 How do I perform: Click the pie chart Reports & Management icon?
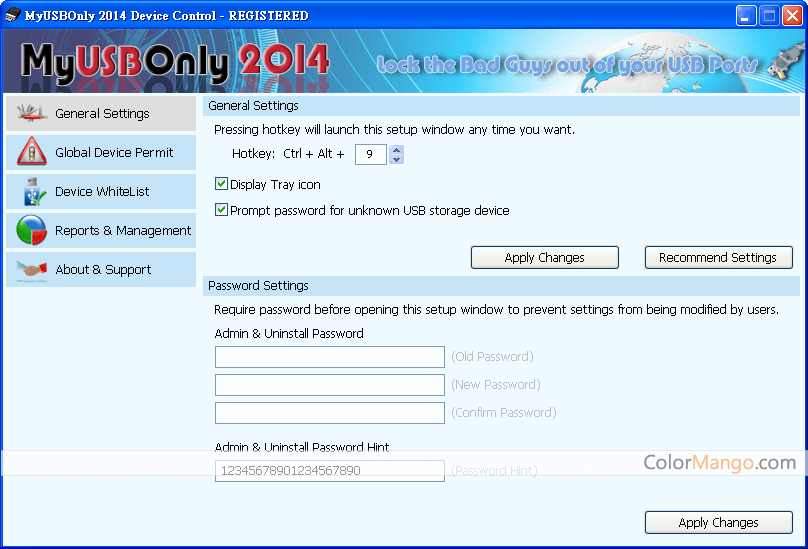point(31,230)
